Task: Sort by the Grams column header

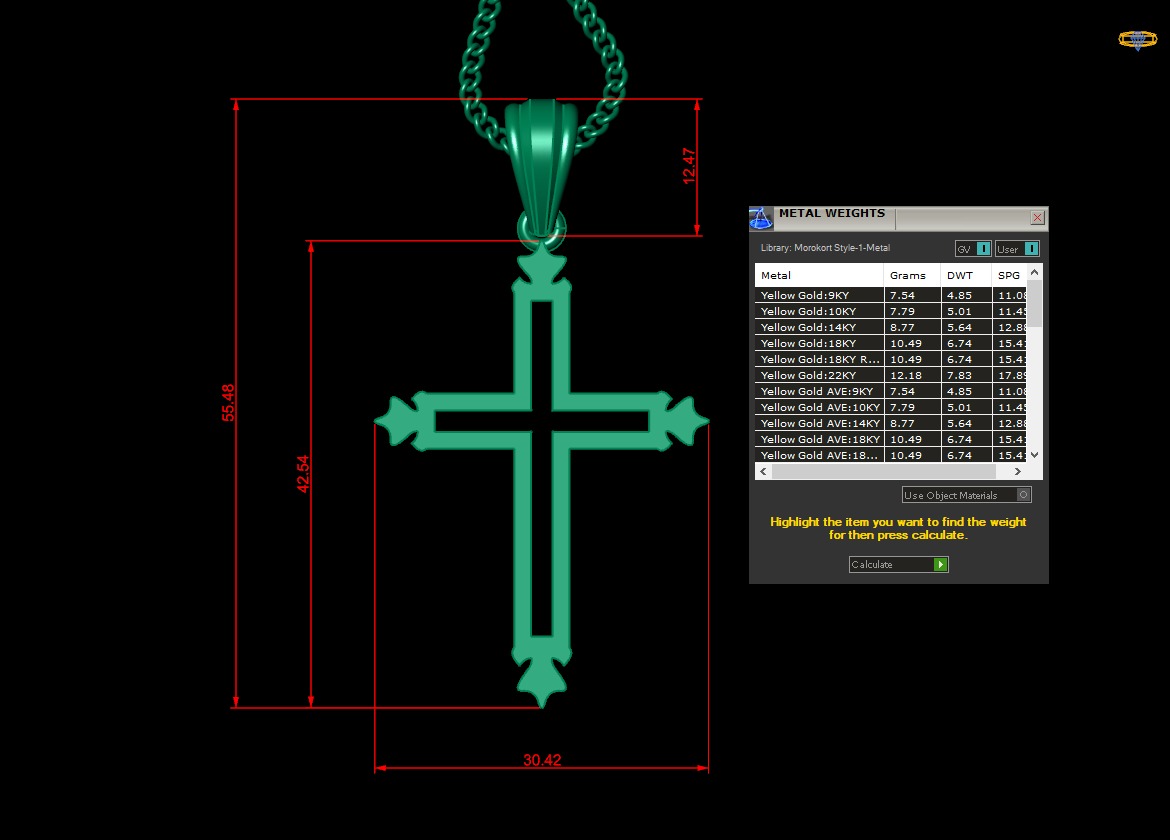Action: click(912, 275)
